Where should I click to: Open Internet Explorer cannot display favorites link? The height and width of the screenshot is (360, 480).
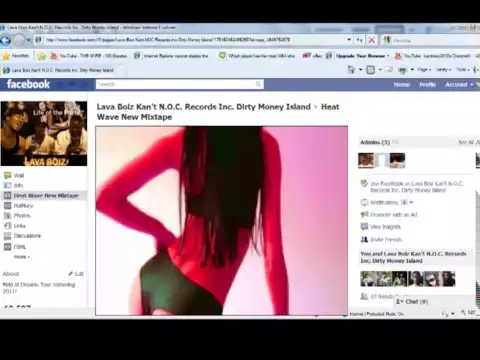tap(171, 56)
